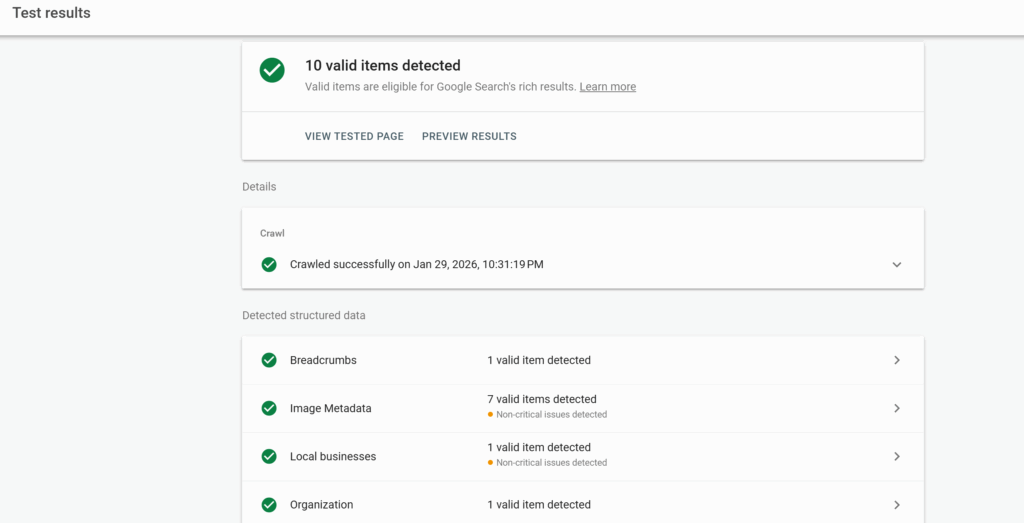
Task: Open Organization details via right chevron
Action: click(897, 505)
